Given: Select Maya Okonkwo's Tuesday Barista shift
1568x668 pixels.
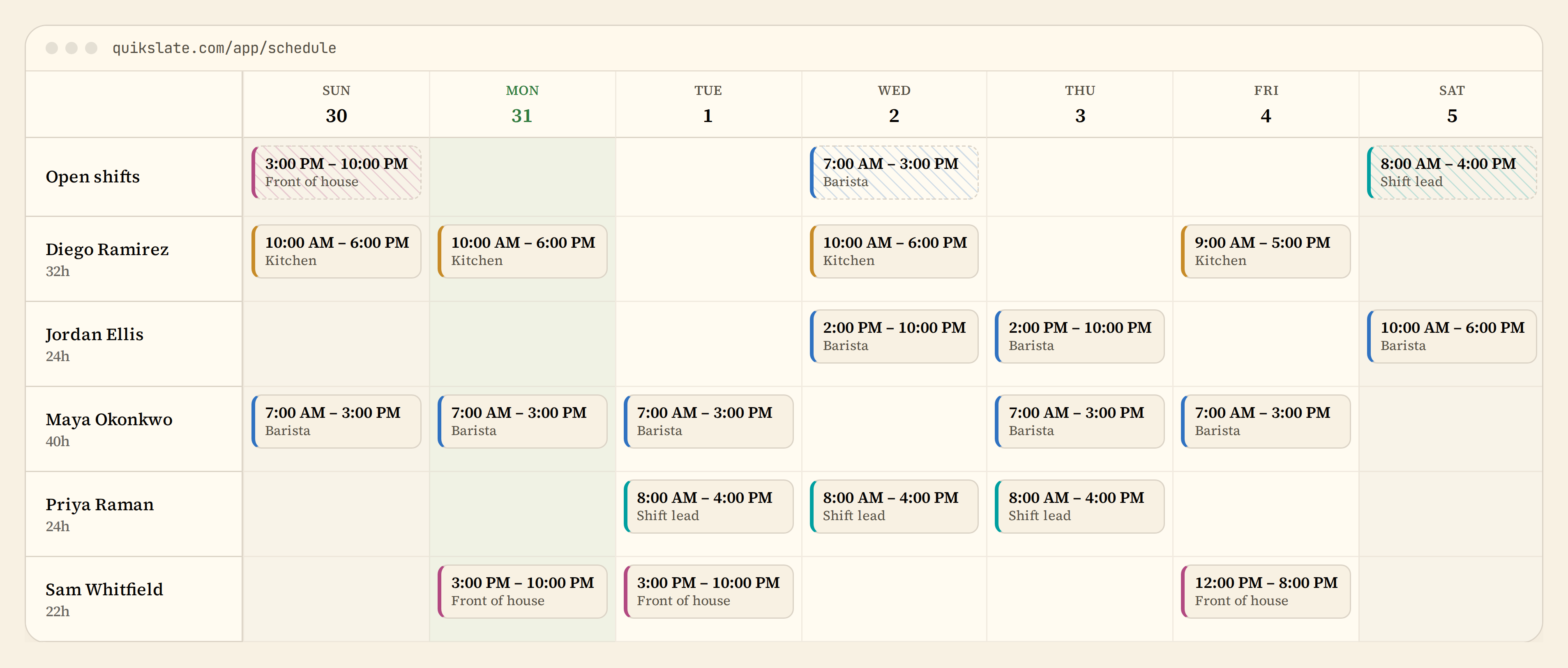Looking at the screenshot, I should (x=708, y=422).
